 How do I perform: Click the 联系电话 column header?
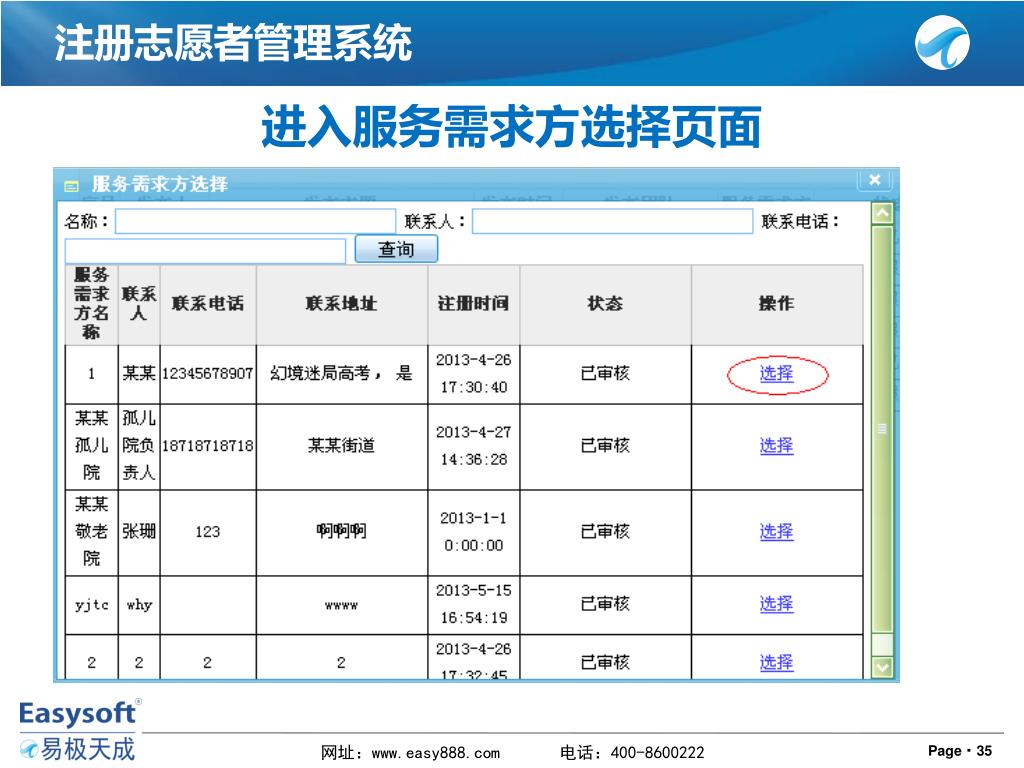[x=208, y=304]
